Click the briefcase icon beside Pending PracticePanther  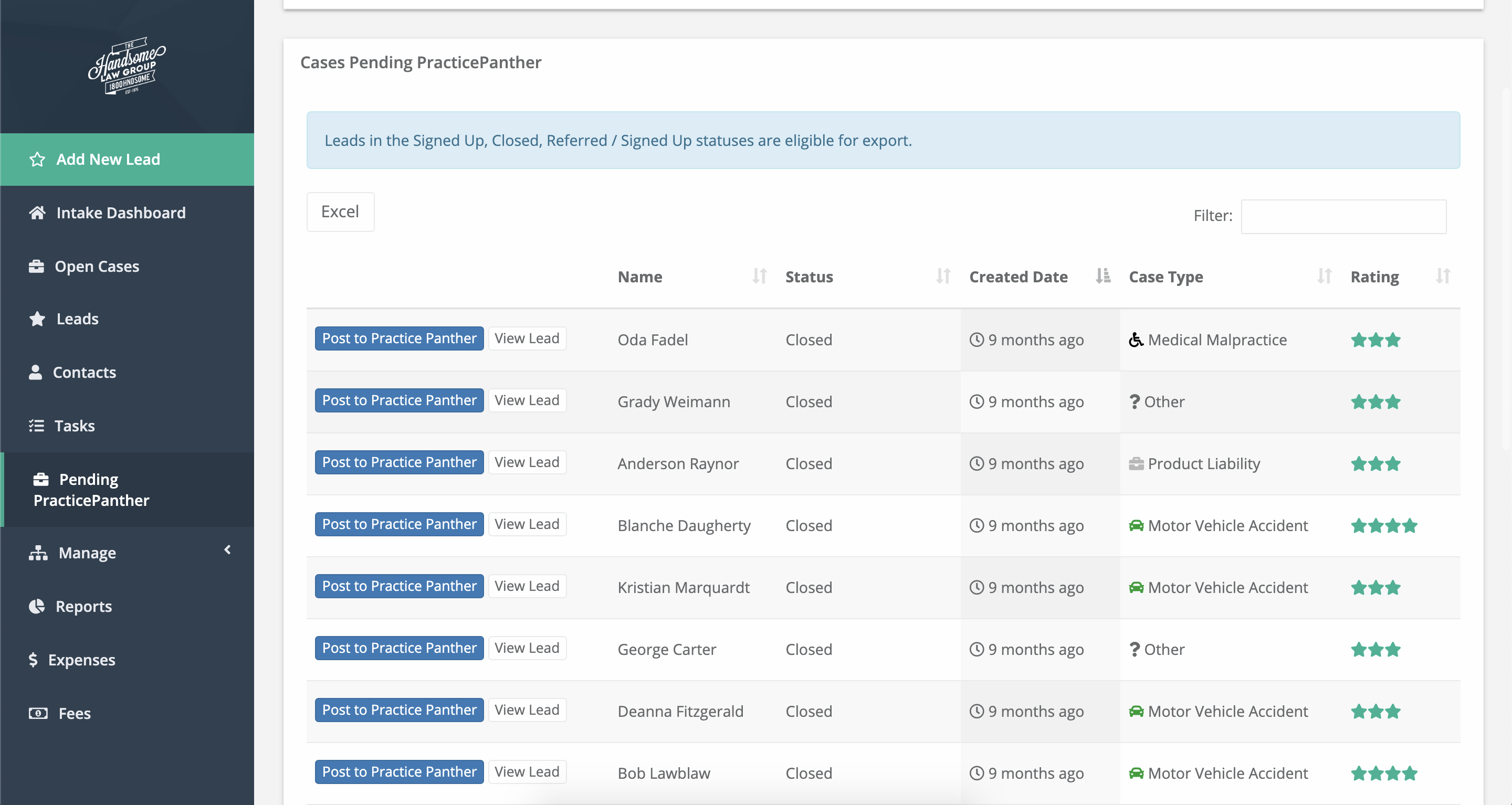40,479
